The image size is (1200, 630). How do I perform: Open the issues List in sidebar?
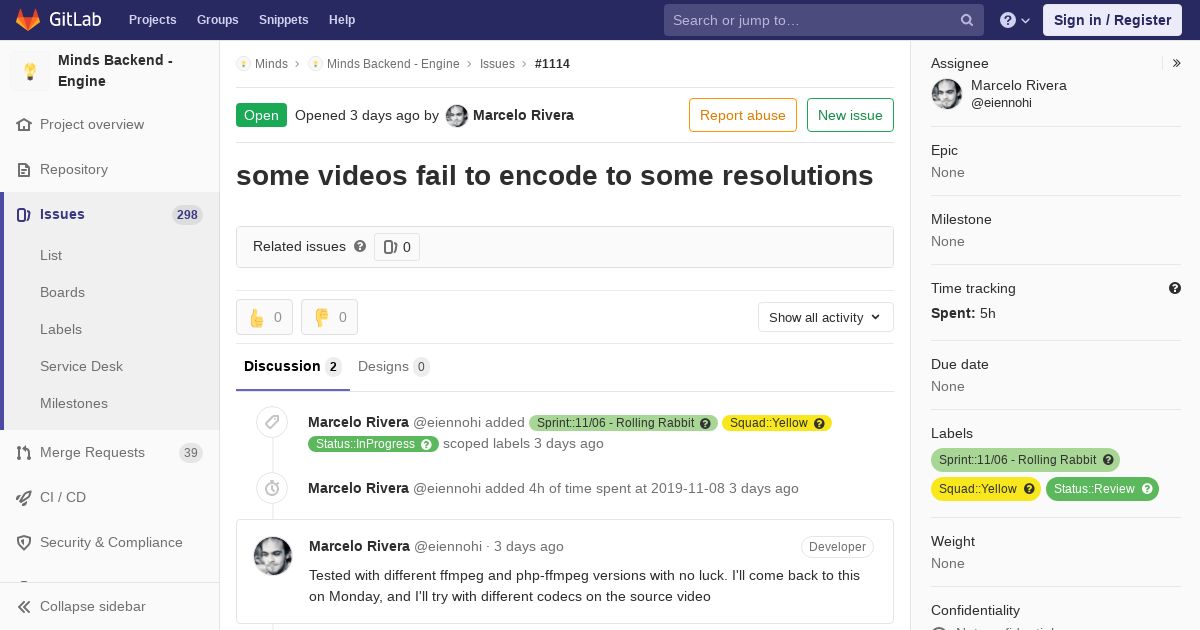(51, 256)
